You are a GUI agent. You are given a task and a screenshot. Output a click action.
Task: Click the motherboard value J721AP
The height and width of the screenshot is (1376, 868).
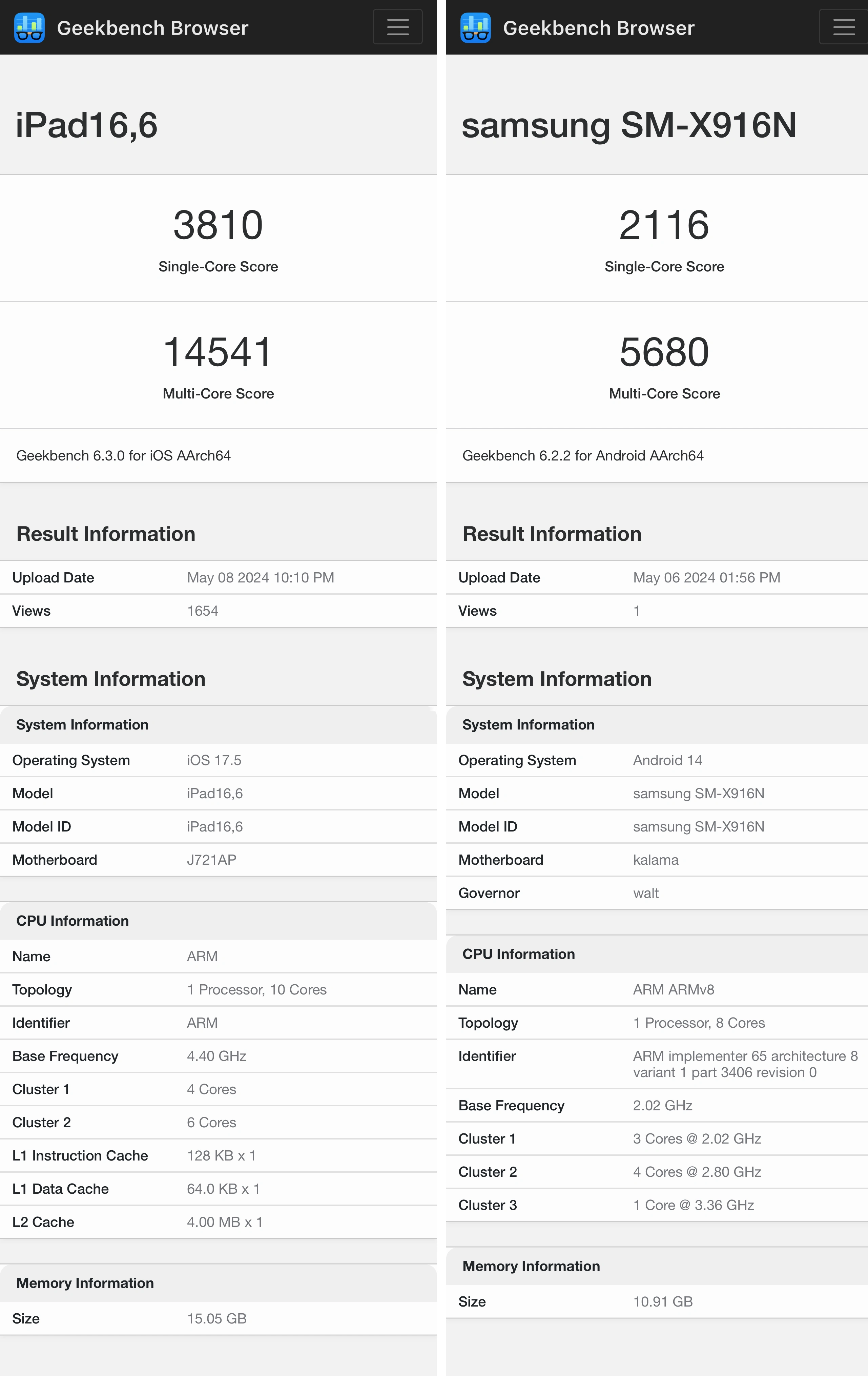pyautogui.click(x=211, y=860)
